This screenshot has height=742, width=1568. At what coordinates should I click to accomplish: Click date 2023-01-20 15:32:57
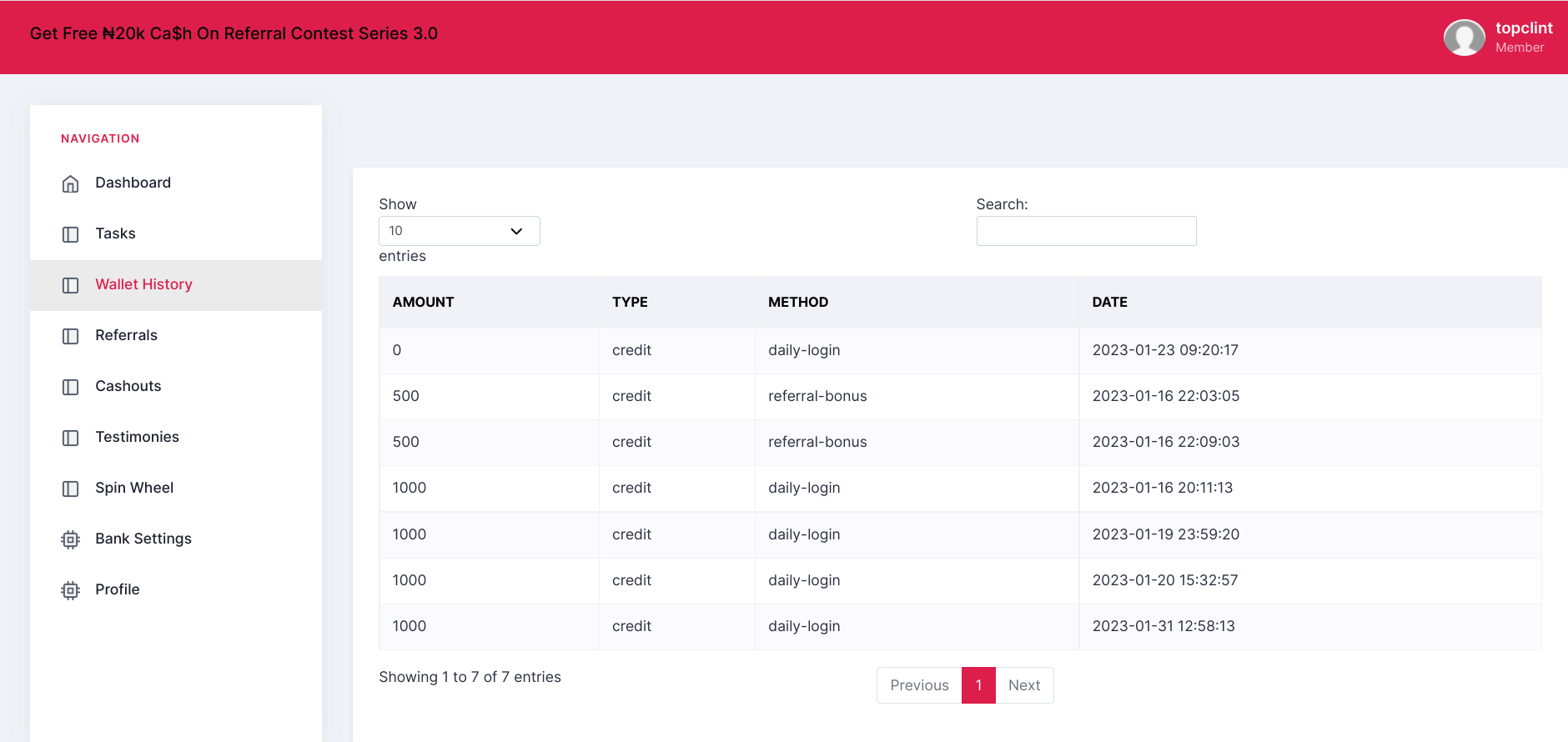coord(1165,580)
